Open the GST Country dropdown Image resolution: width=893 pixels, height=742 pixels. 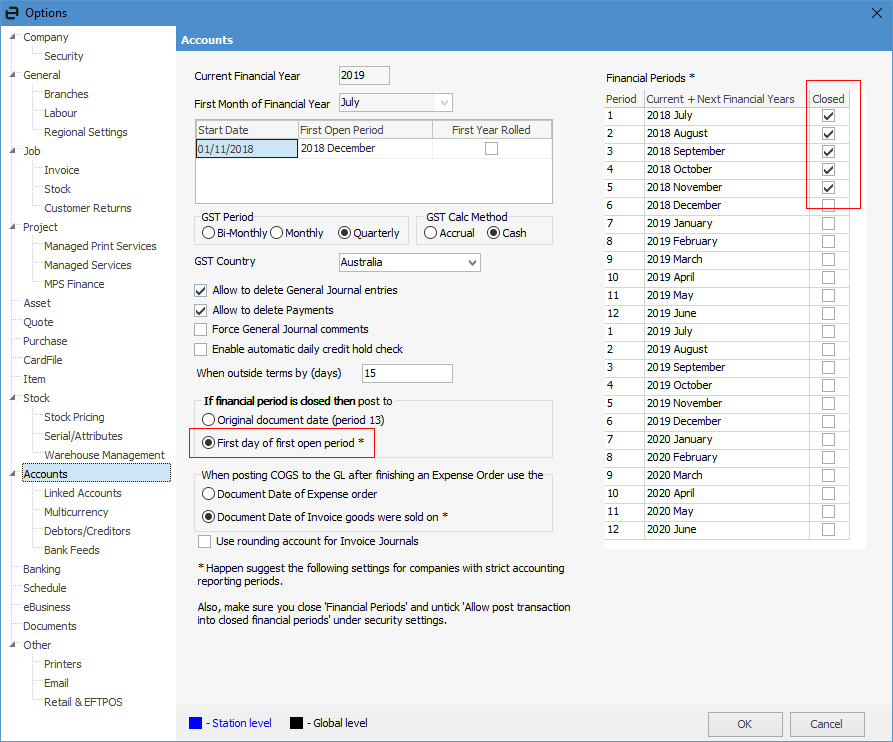pyautogui.click(x=472, y=263)
